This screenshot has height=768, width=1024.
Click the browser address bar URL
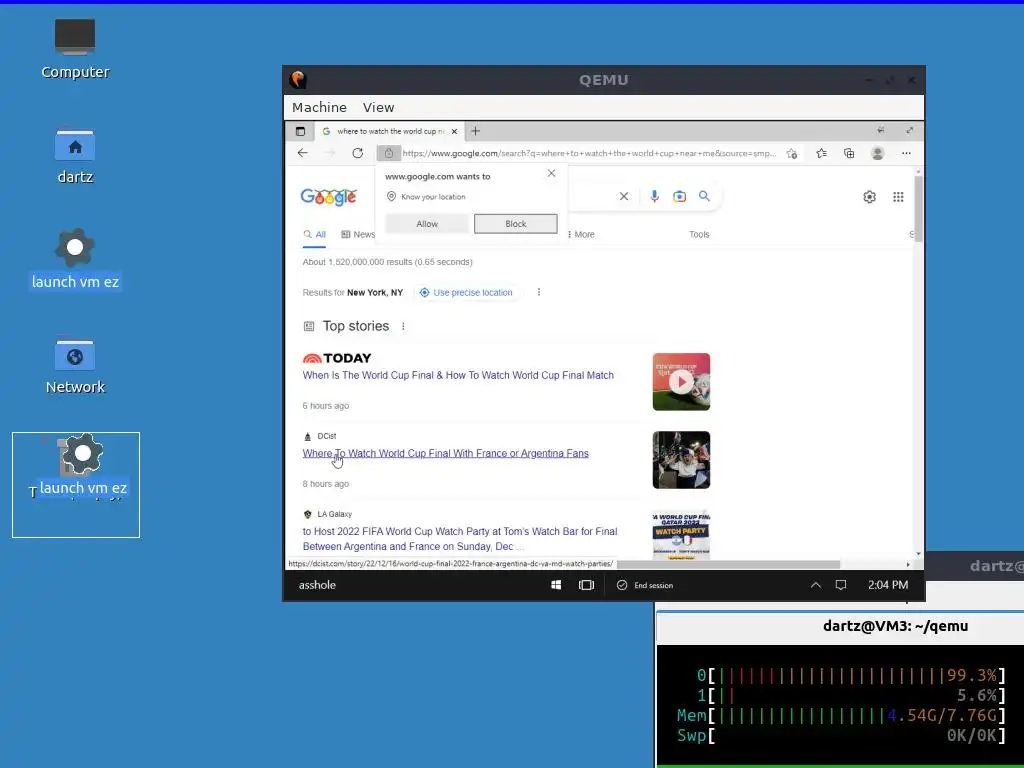[x=589, y=153]
